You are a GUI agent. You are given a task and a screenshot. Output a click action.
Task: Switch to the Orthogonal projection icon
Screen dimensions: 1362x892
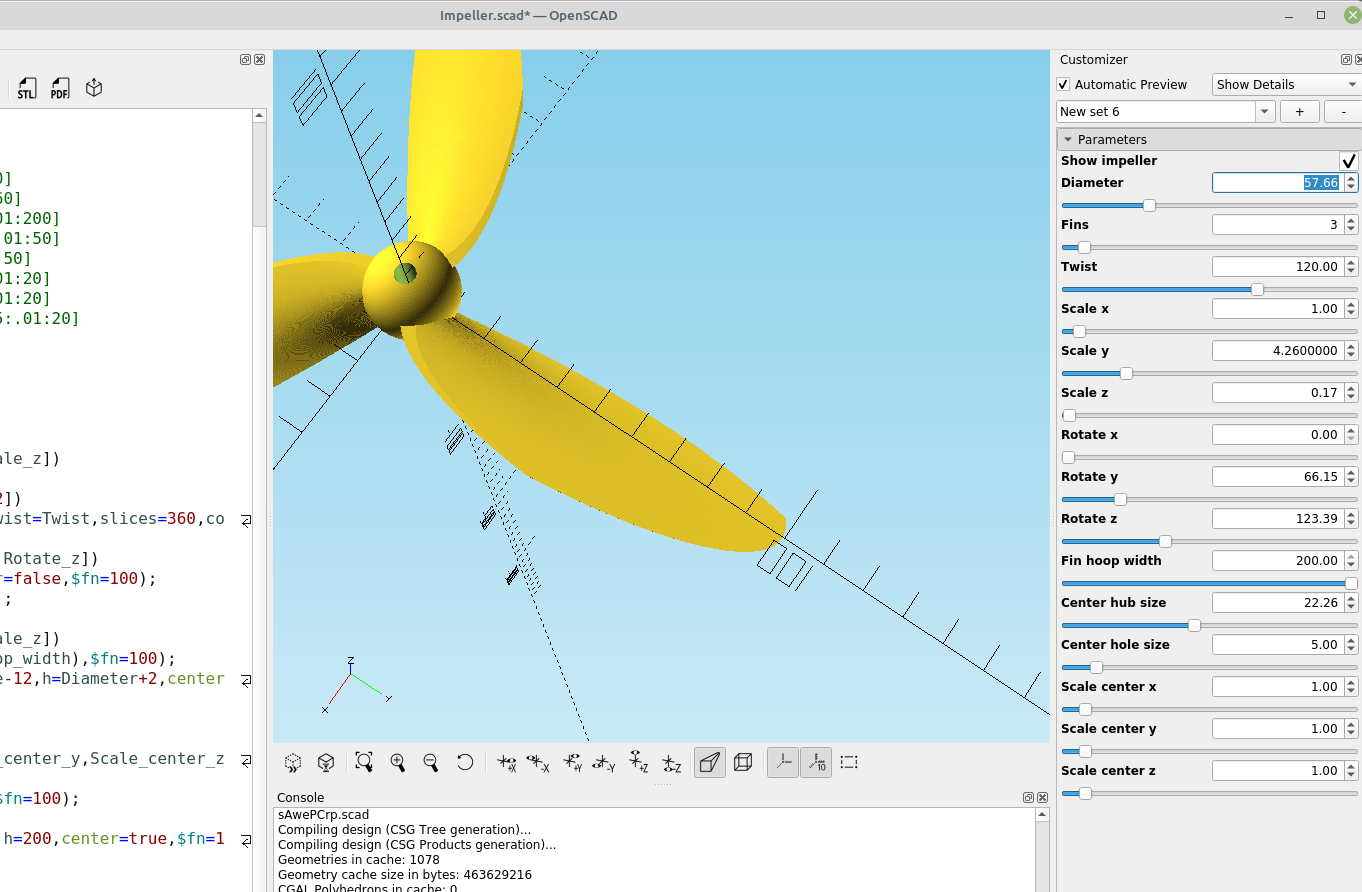click(742, 762)
